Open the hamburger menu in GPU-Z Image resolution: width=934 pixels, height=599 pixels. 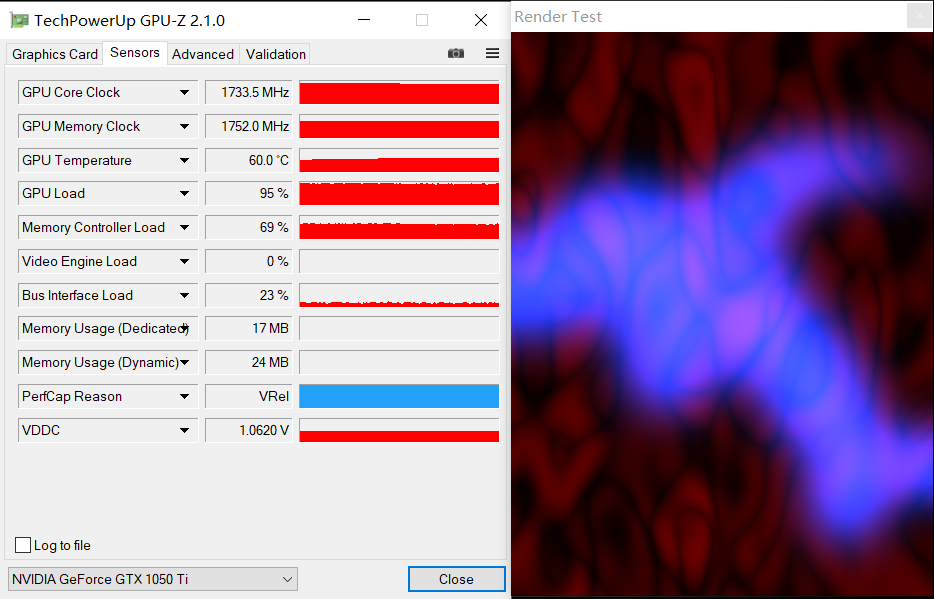[493, 54]
